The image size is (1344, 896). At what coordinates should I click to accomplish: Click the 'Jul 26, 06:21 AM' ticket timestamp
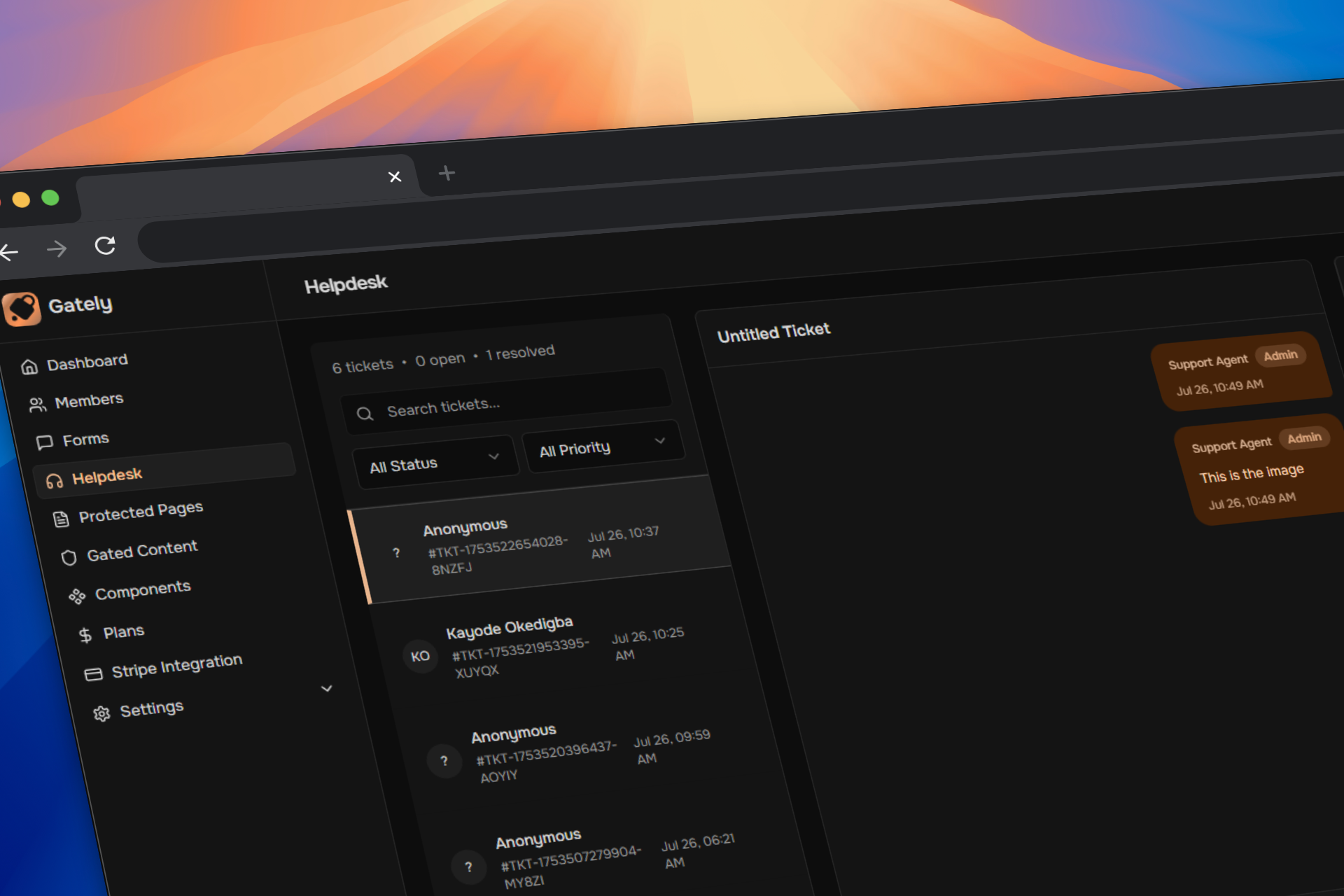coord(697,852)
